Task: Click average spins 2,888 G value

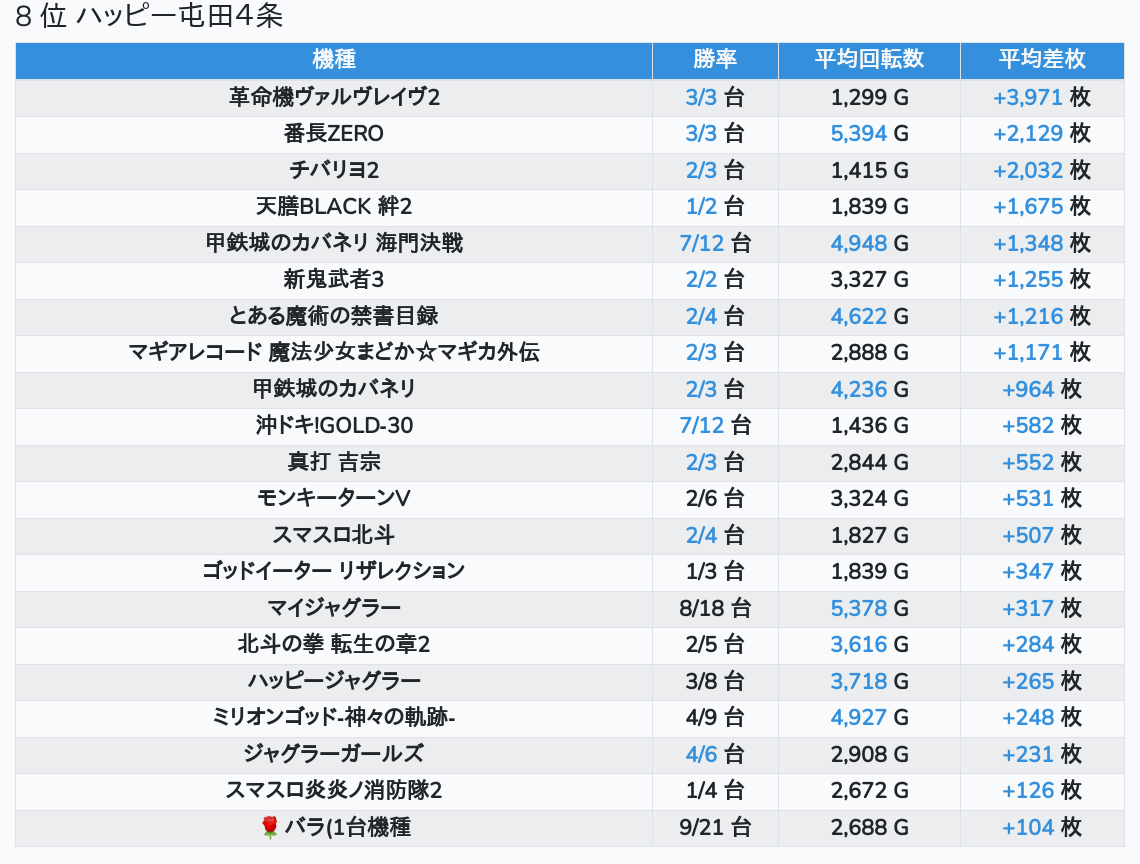Action: pos(870,352)
